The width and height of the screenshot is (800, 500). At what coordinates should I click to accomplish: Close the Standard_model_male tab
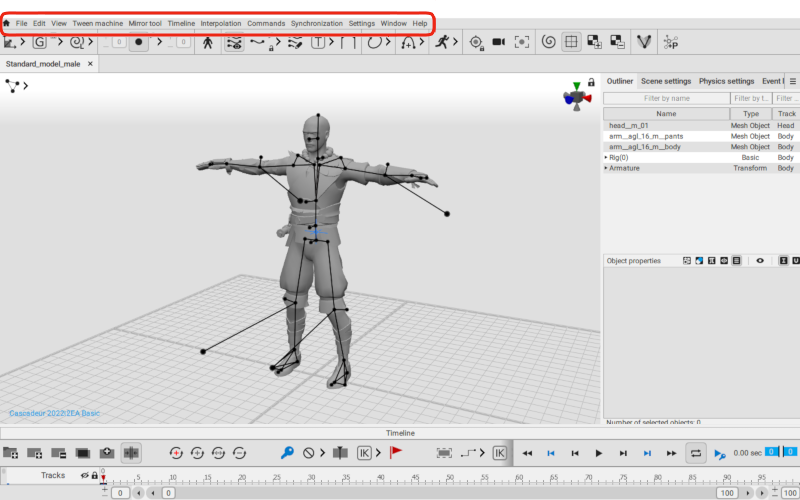pyautogui.click(x=91, y=63)
